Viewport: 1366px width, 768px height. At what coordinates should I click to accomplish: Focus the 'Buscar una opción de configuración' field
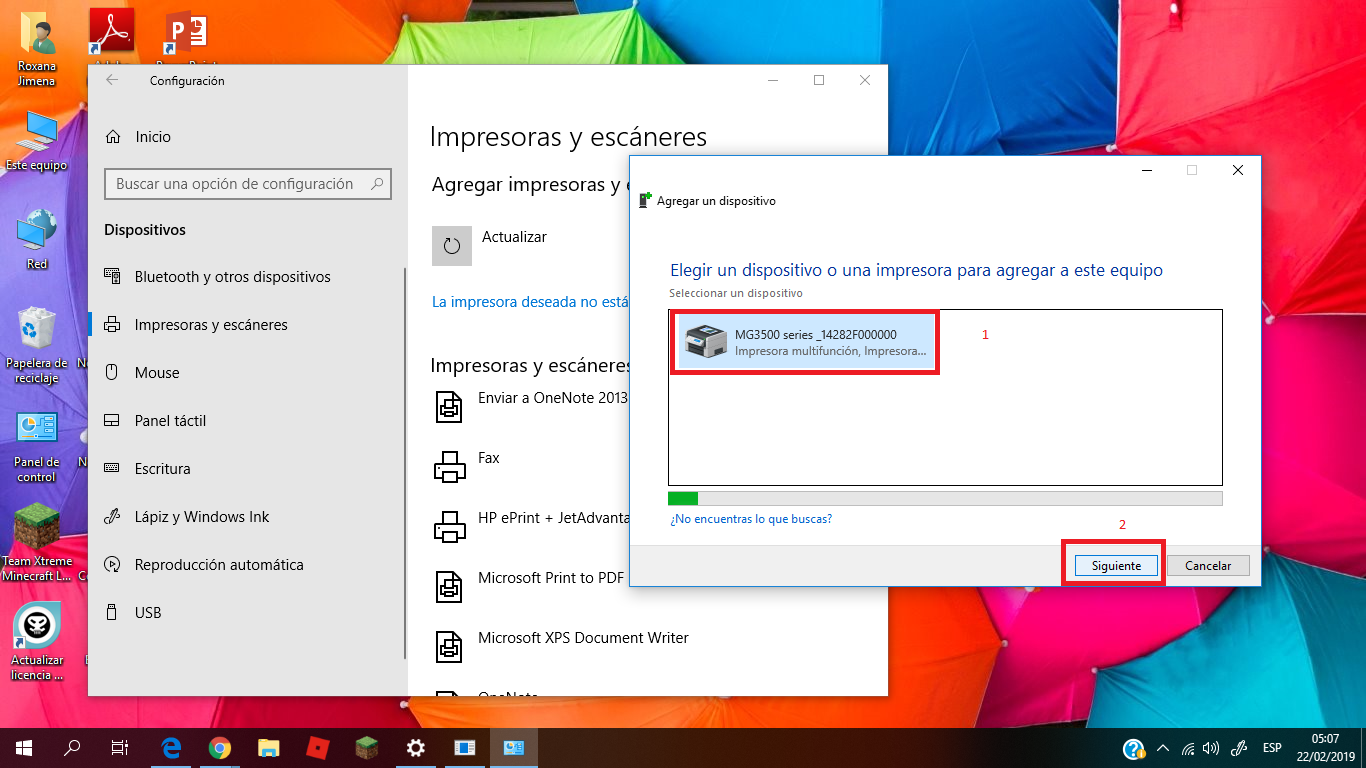coord(248,184)
